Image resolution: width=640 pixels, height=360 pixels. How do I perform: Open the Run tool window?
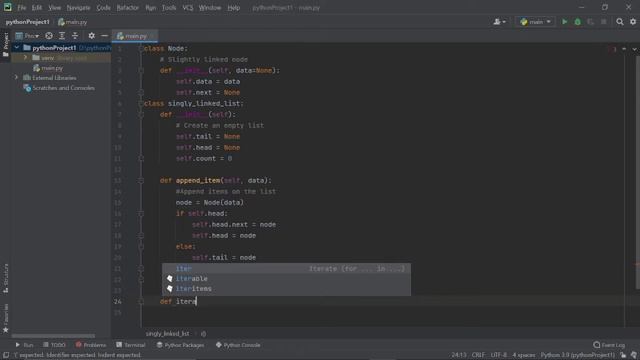[x=24, y=345]
